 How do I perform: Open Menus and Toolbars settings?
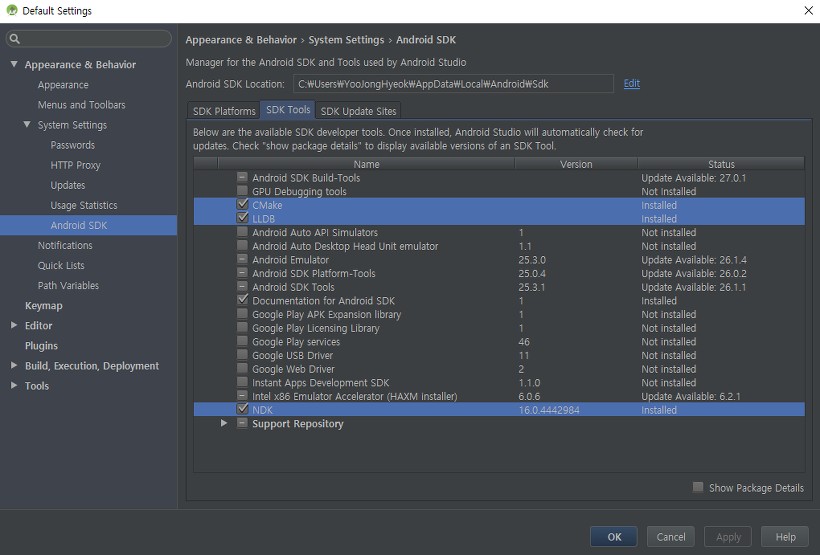82,105
